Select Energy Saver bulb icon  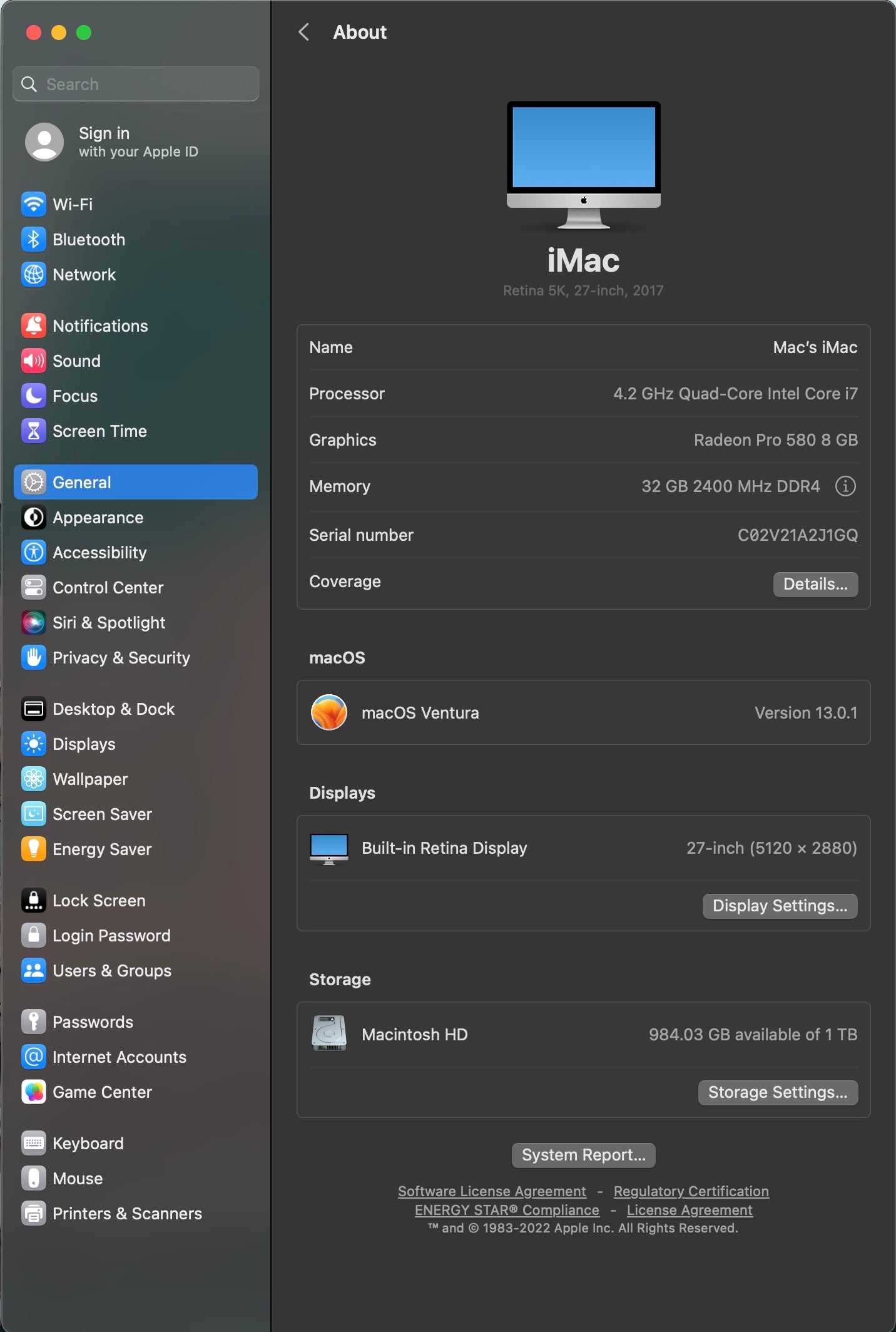34,849
